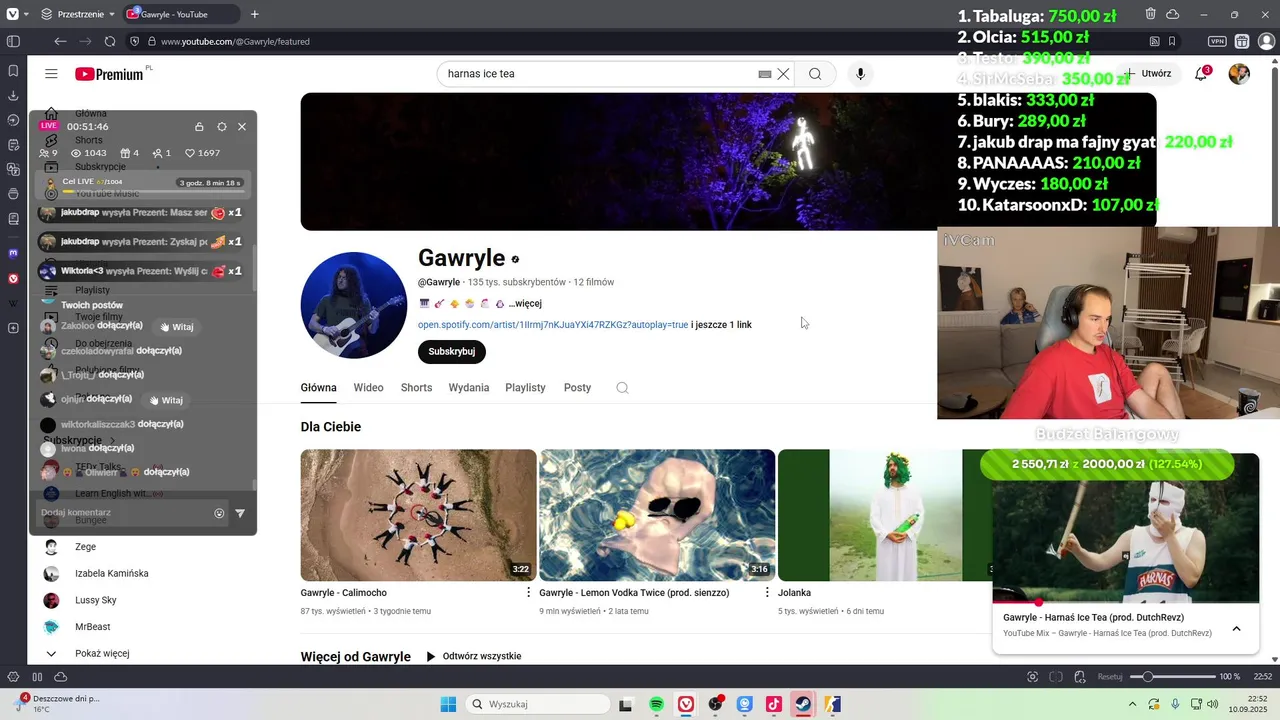The width and height of the screenshot is (1280, 720).
Task: Start voice search with the microphone
Action: point(860,74)
